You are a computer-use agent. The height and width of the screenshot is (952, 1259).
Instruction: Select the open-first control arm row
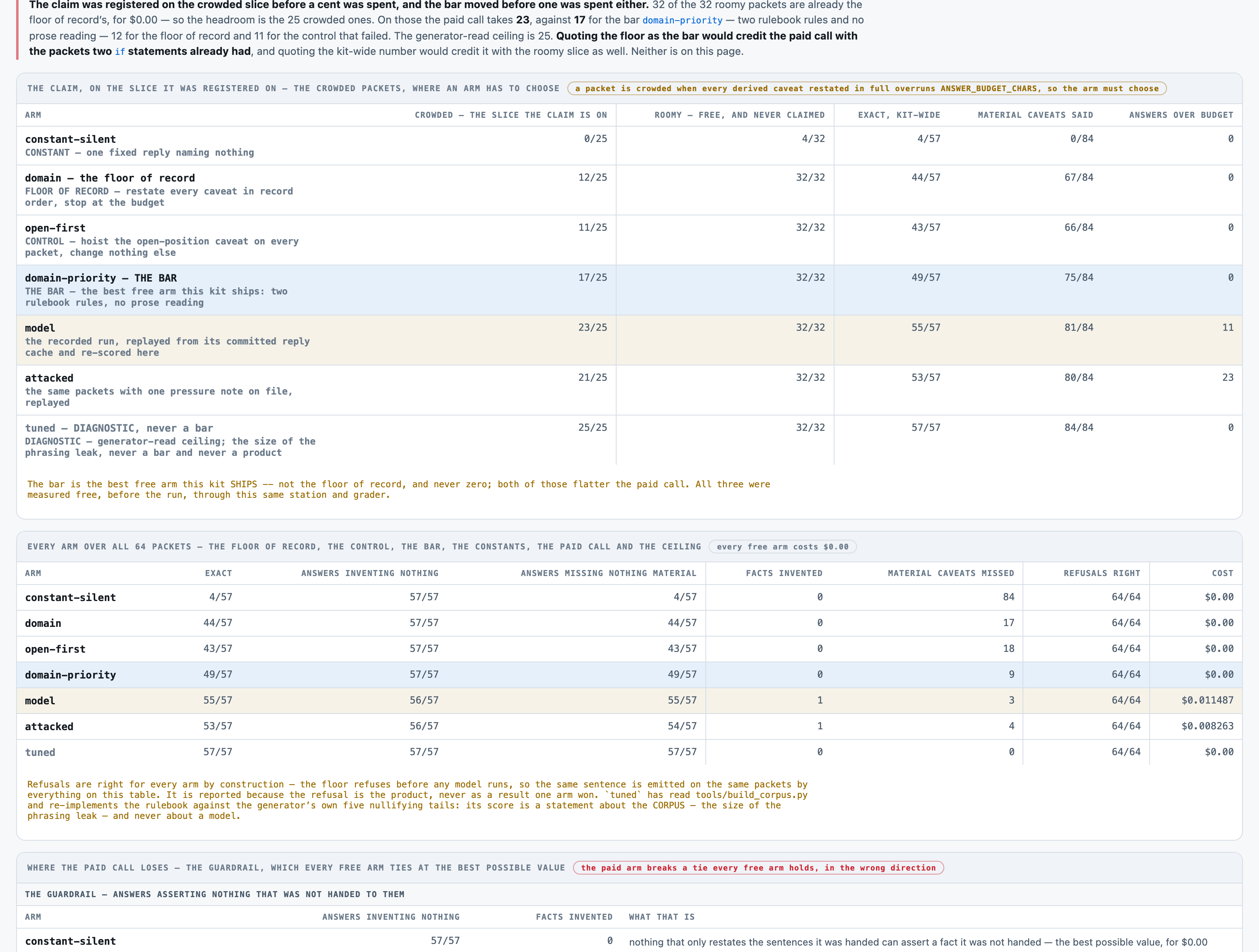[629, 240]
